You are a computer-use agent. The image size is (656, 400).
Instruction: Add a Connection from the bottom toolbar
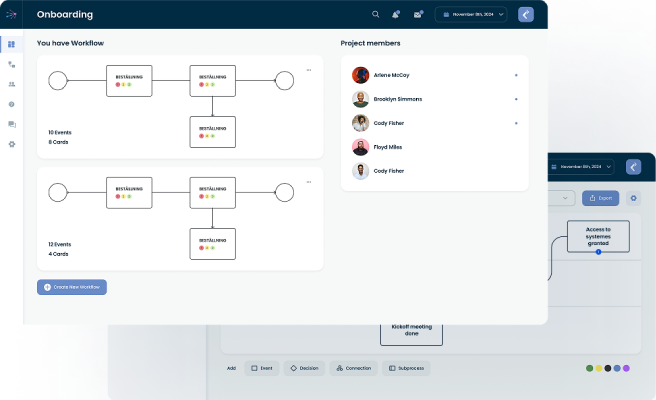pyautogui.click(x=354, y=368)
